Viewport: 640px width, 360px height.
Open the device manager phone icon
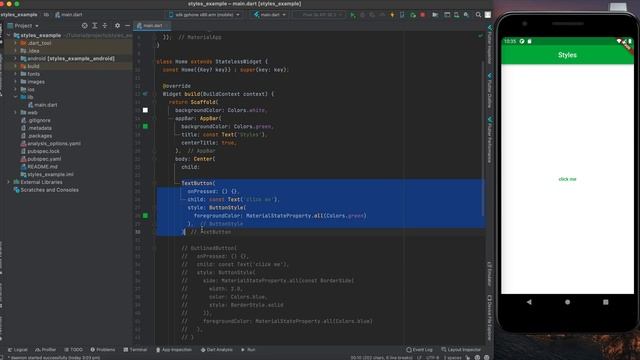pyautogui.click(x=456, y=15)
